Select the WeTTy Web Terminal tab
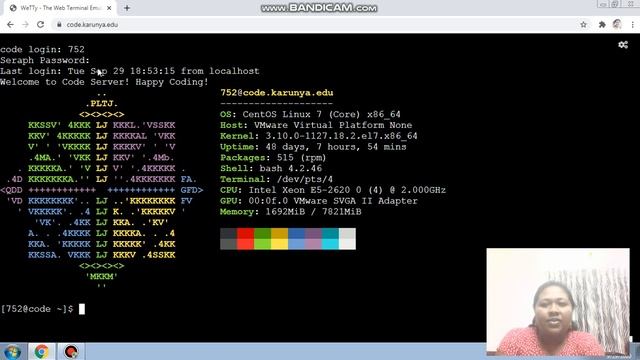The width and height of the screenshot is (640, 360). click(x=60, y=8)
